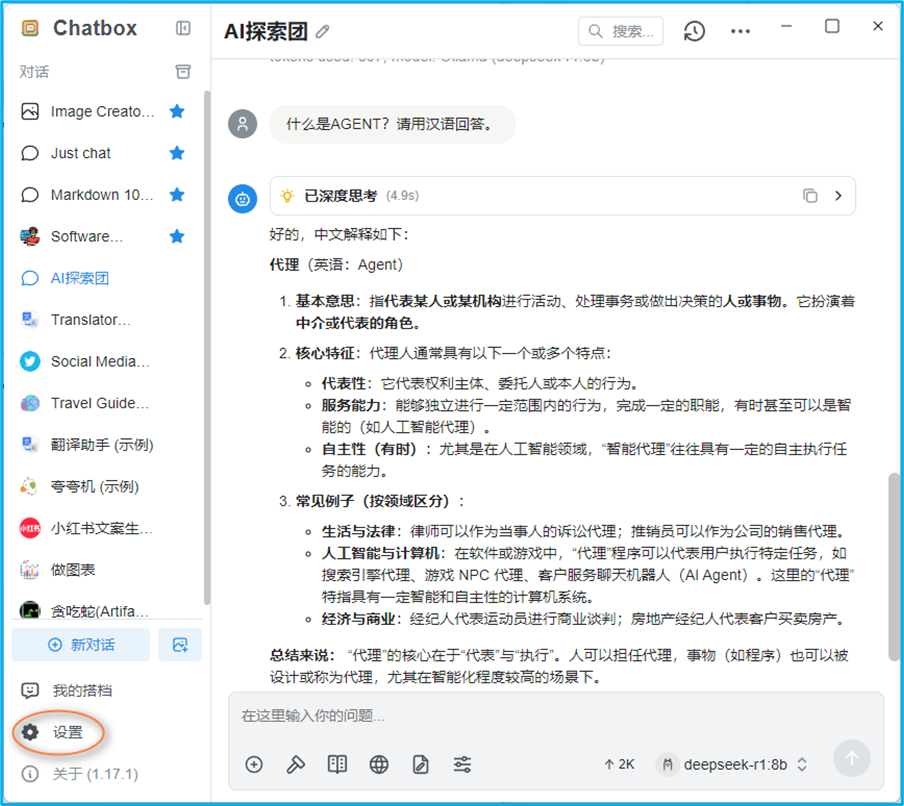Focus the 在这里输入你的问题 message box
This screenshot has width=904, height=806.
(x=556, y=716)
